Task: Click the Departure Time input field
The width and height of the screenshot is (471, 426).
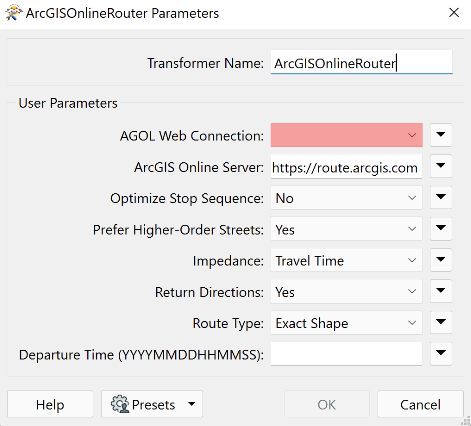Action: coord(347,354)
